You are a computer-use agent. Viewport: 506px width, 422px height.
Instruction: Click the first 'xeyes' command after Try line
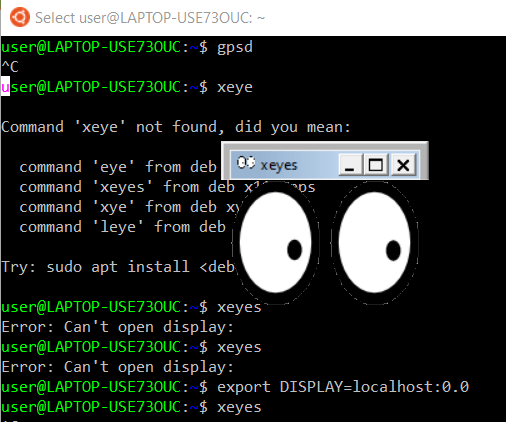coord(239,308)
